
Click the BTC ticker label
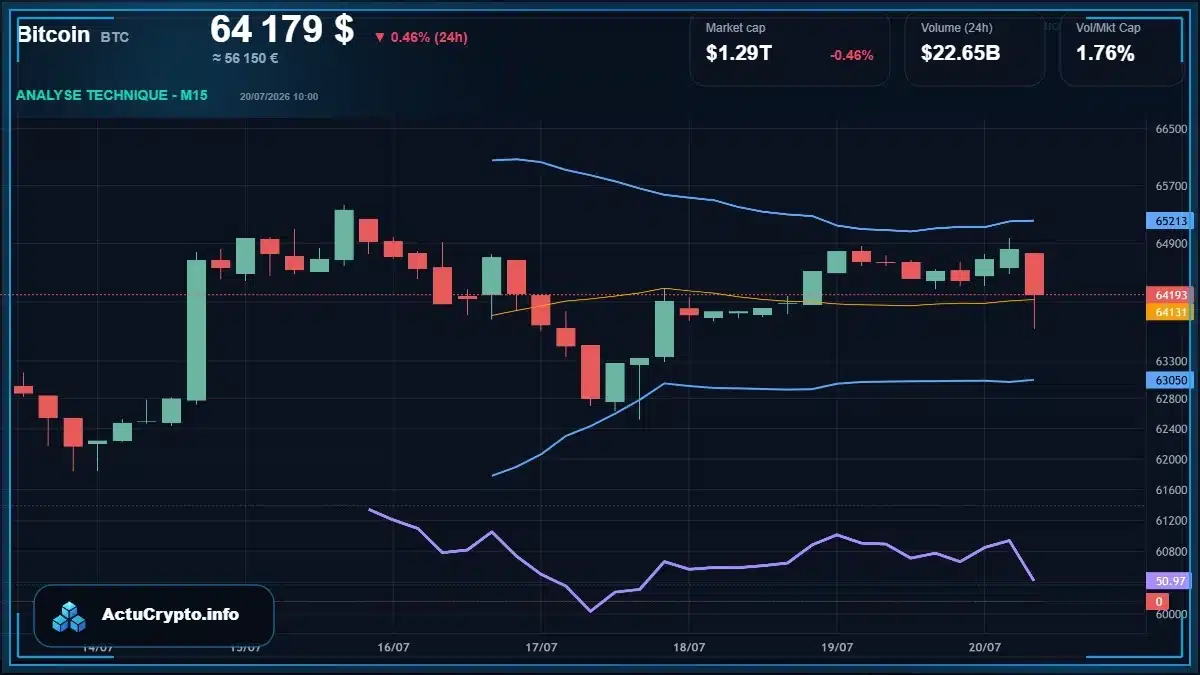[115, 37]
